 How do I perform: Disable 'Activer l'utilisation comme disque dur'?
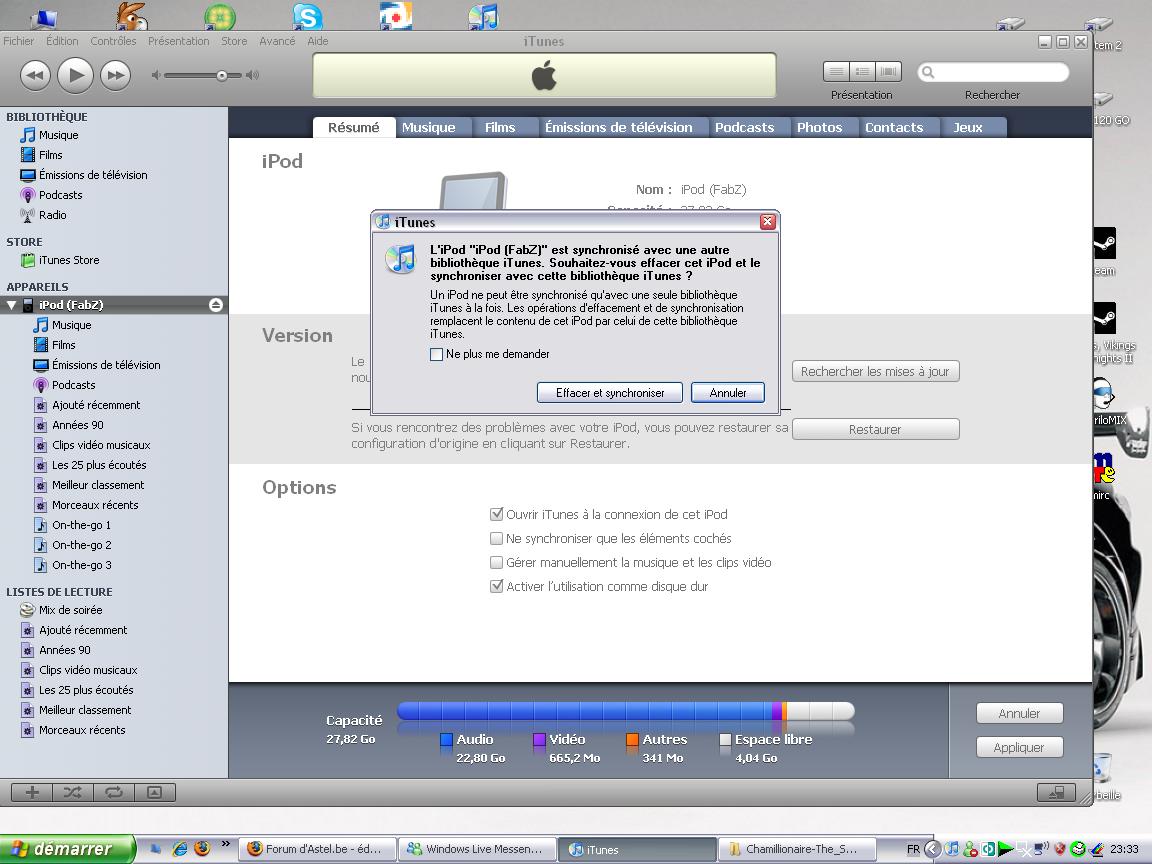pyautogui.click(x=496, y=587)
